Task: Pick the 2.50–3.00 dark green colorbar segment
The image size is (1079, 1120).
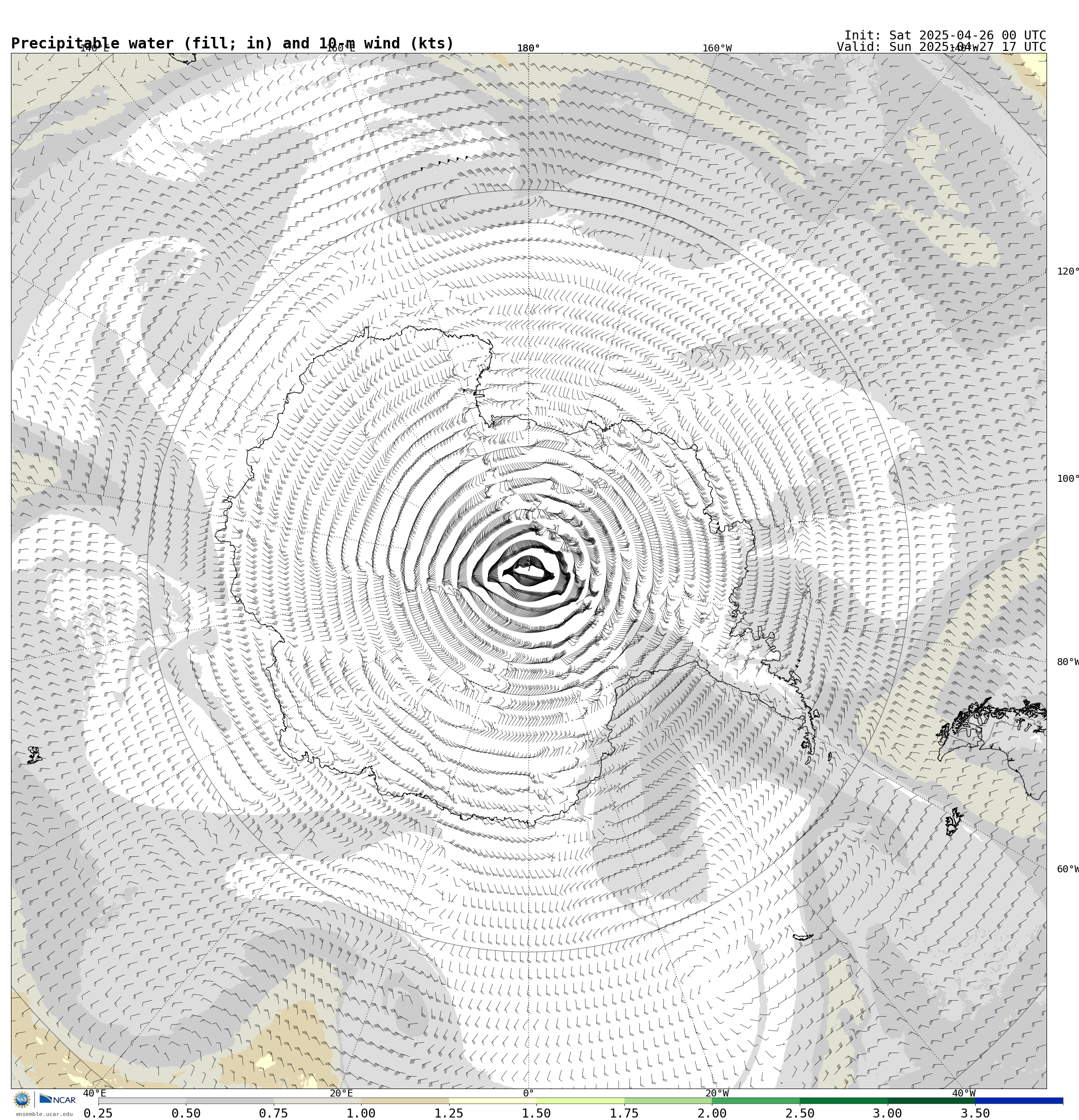Action: point(843,1101)
